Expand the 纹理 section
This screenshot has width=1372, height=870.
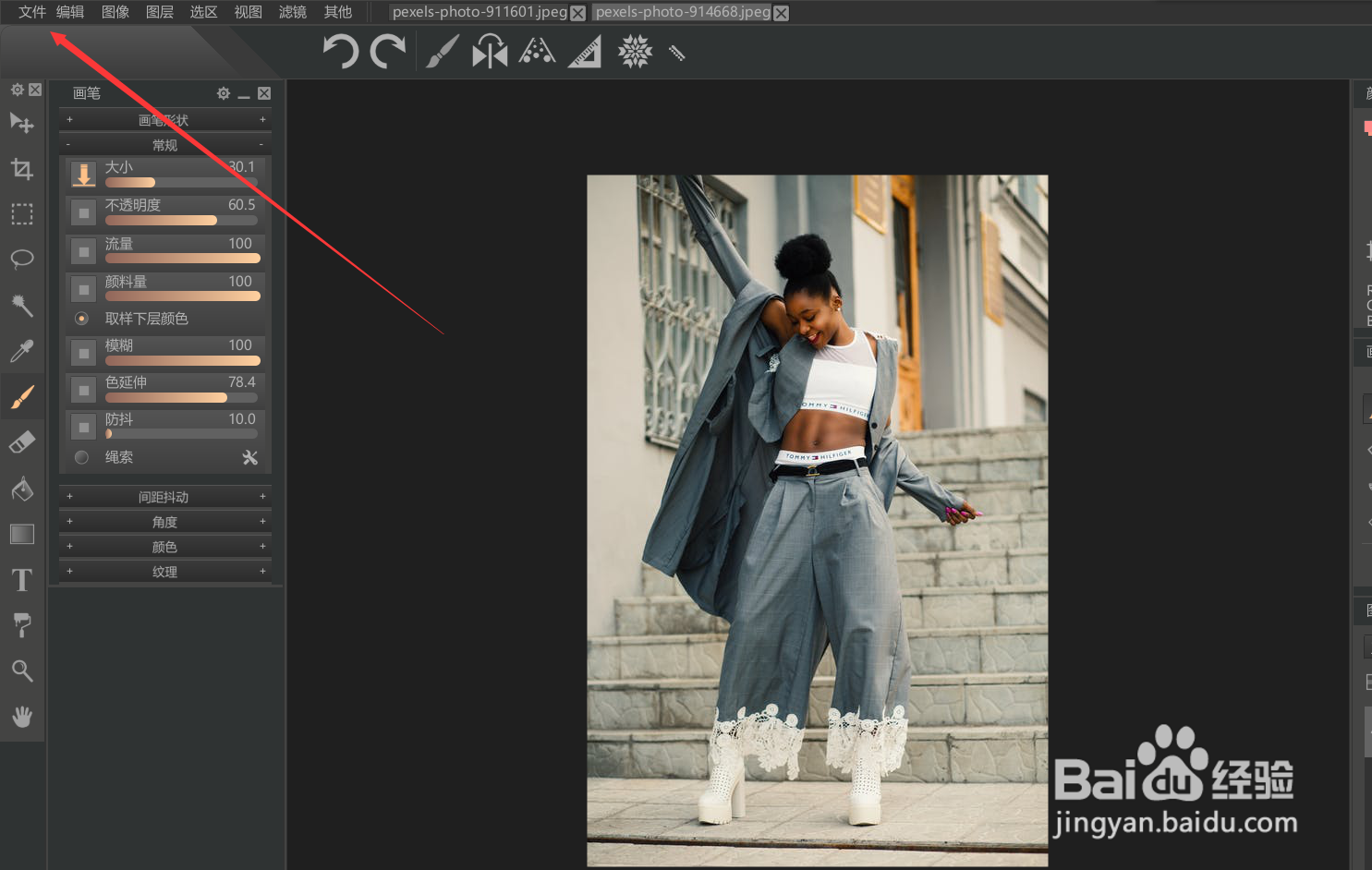pos(165,572)
